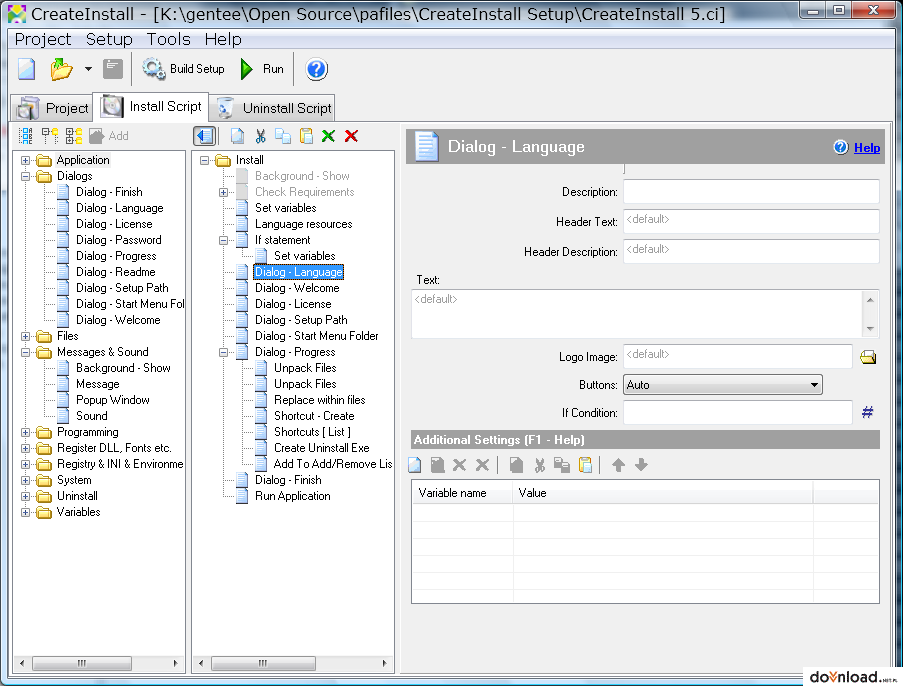Select Language resources in the script tree
The height and width of the screenshot is (686, 903).
(303, 224)
